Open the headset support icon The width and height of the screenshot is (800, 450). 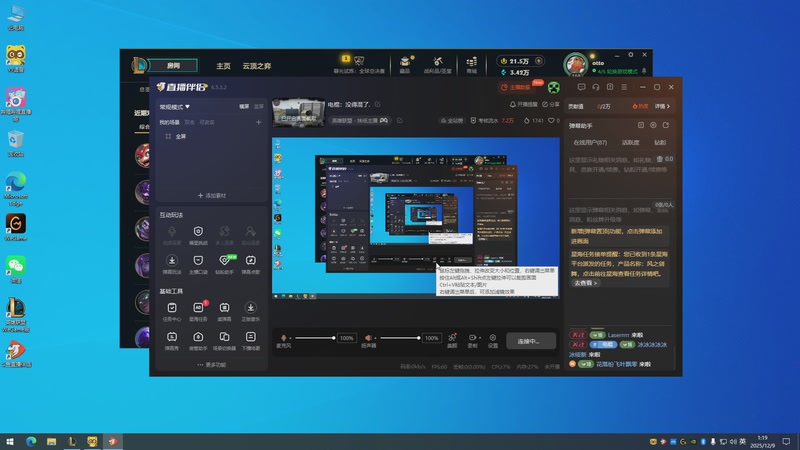[595, 87]
